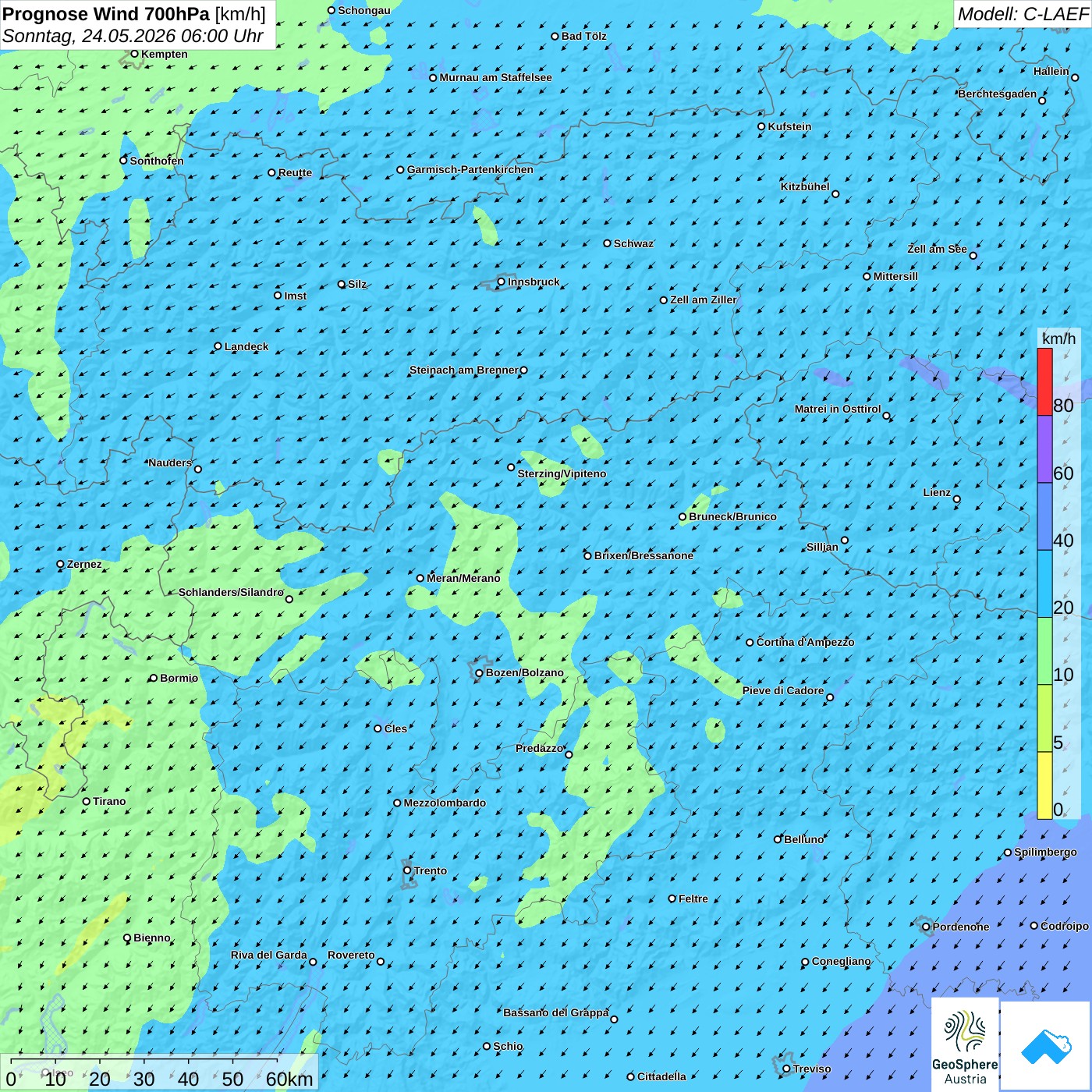Click the blue cloud app logo
Screen dimensions: 1092x1092
[1046, 1046]
